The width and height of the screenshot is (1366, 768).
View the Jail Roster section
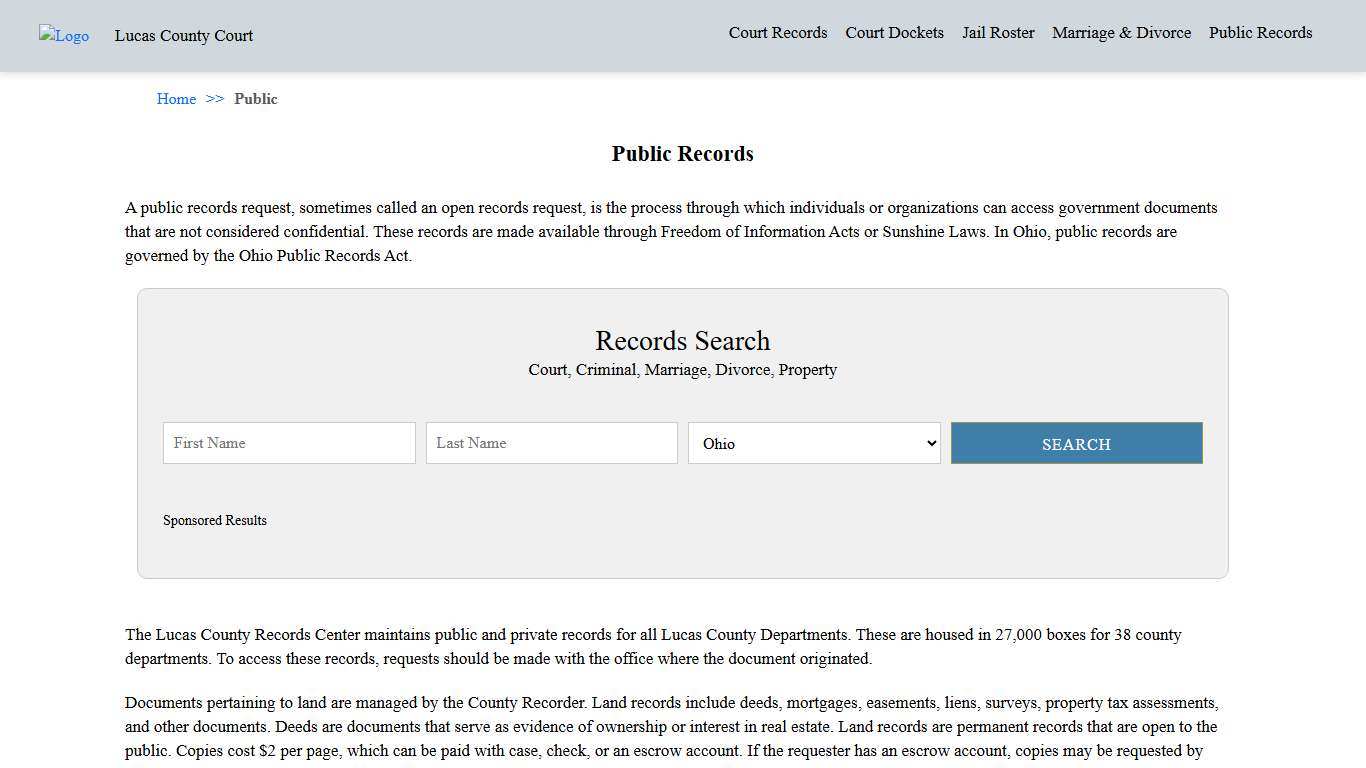(998, 33)
